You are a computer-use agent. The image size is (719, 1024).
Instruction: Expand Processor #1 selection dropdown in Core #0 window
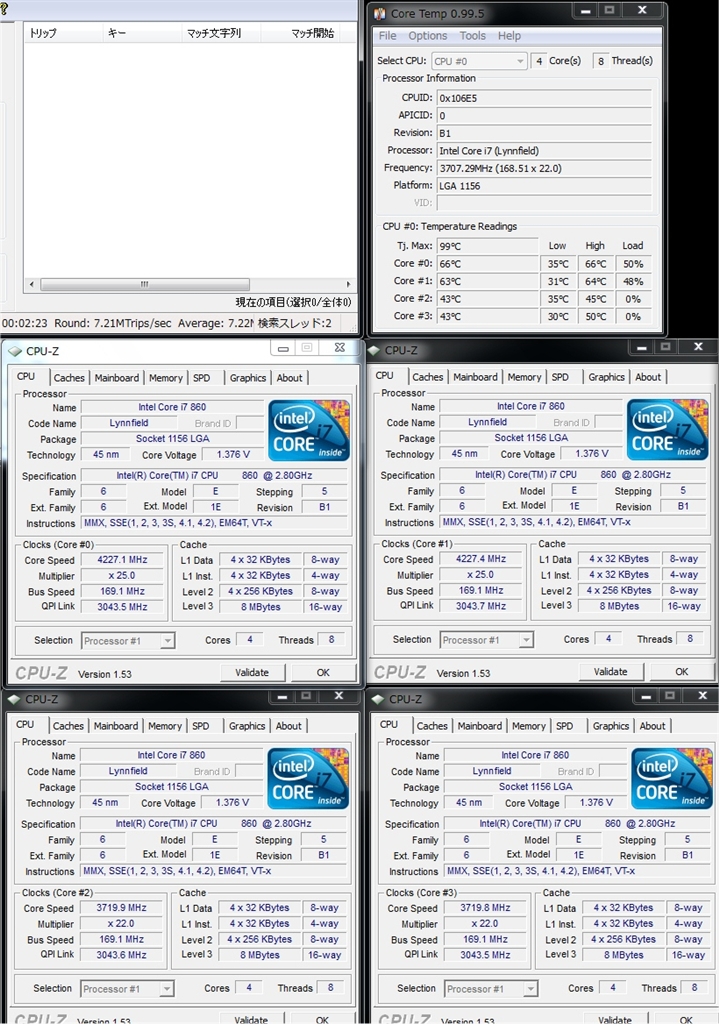(128, 641)
